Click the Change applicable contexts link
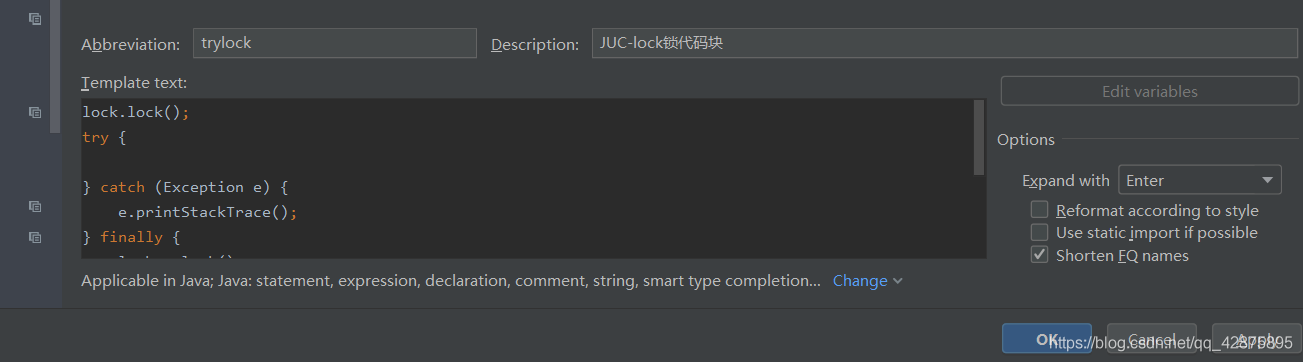Screen dimensions: 1303x362 860,281
